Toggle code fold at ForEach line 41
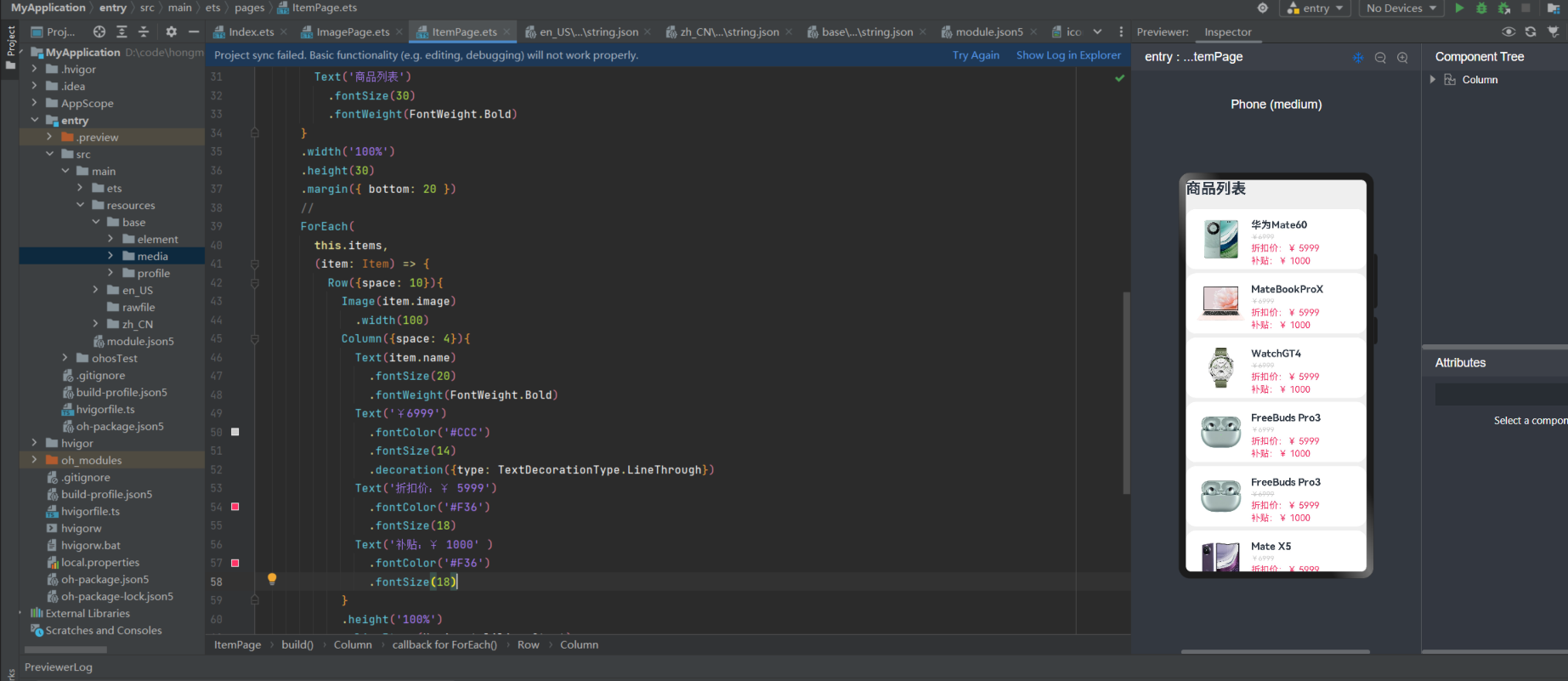The image size is (1568, 681). pos(254,264)
